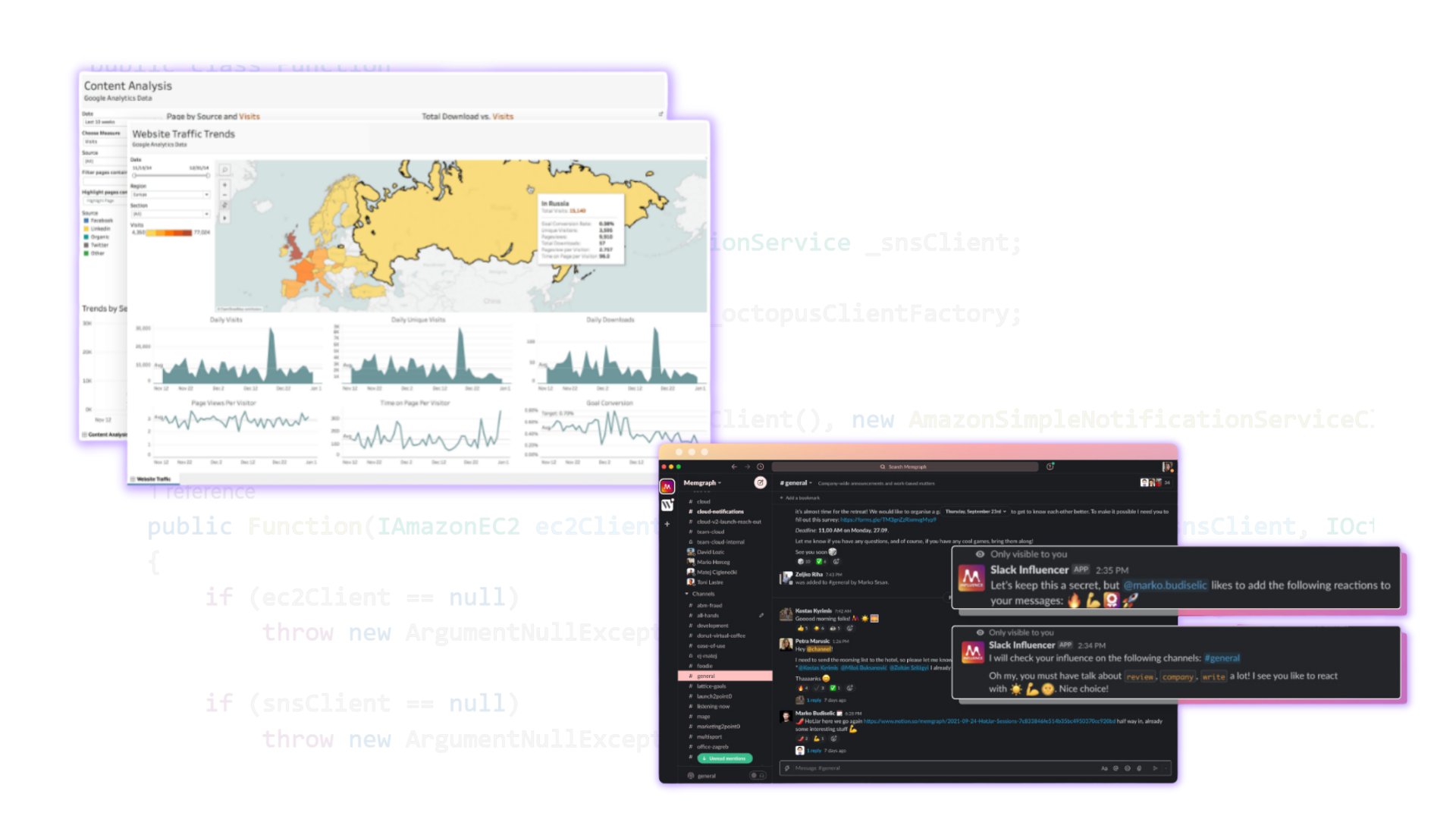Open the Section dropdown filter
This screenshot has width=1456, height=819.
pos(171,215)
